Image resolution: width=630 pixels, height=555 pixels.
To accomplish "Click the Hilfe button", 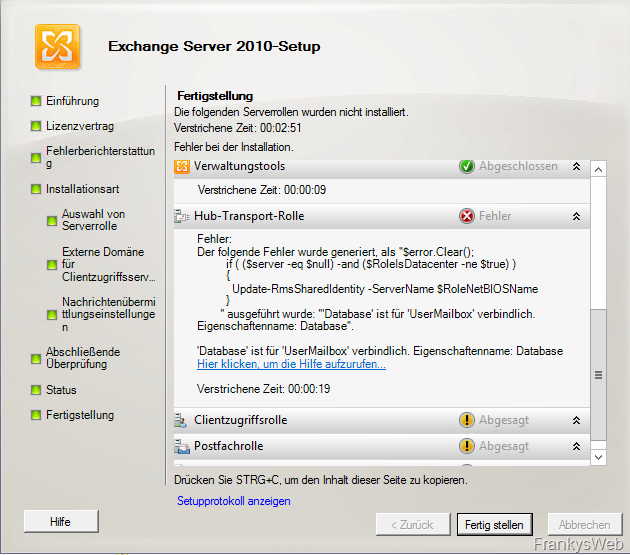I will click(x=60, y=522).
